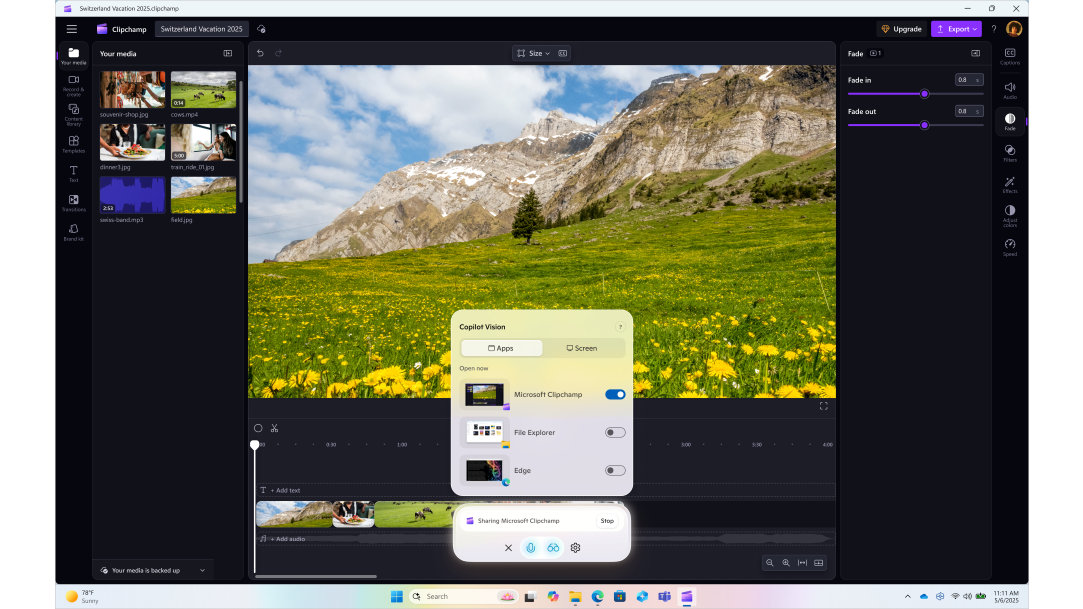Click the Upgrade button

[x=901, y=29]
